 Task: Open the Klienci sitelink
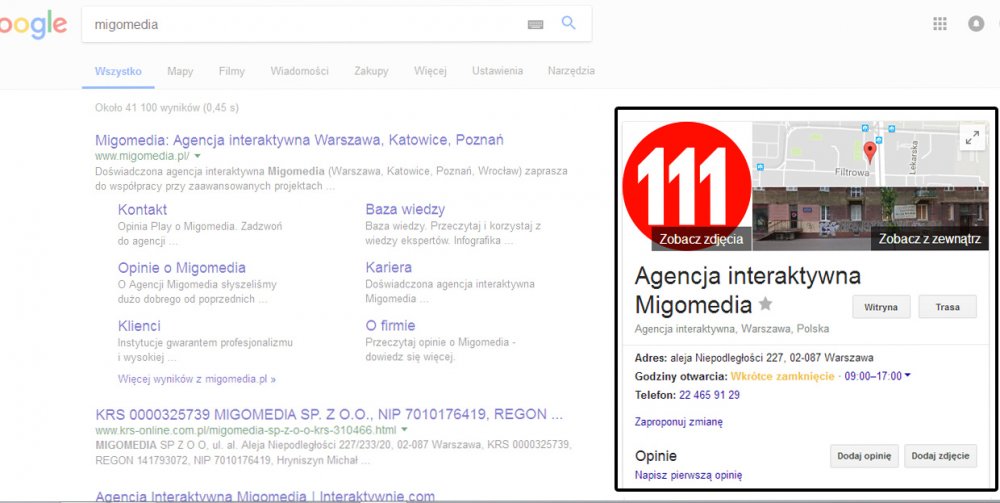(x=139, y=326)
